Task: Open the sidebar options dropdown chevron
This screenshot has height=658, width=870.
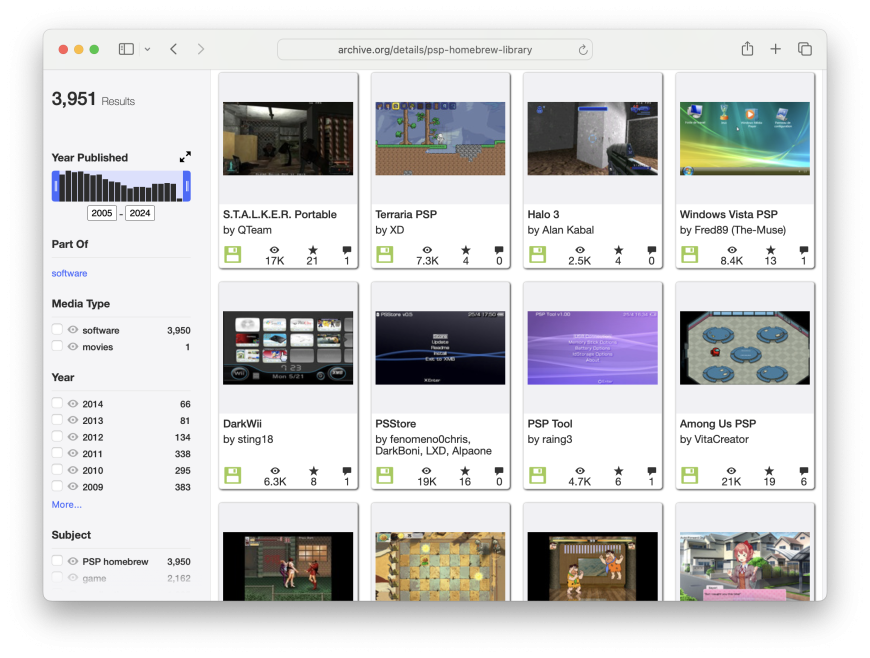Action: 148,49
